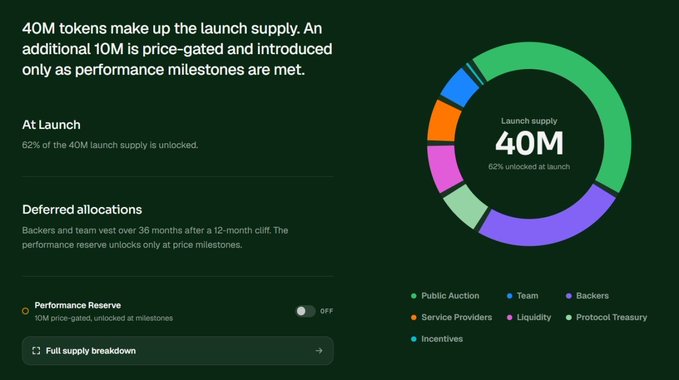Select the Team legend item
The width and height of the screenshot is (679, 380).
point(523,296)
